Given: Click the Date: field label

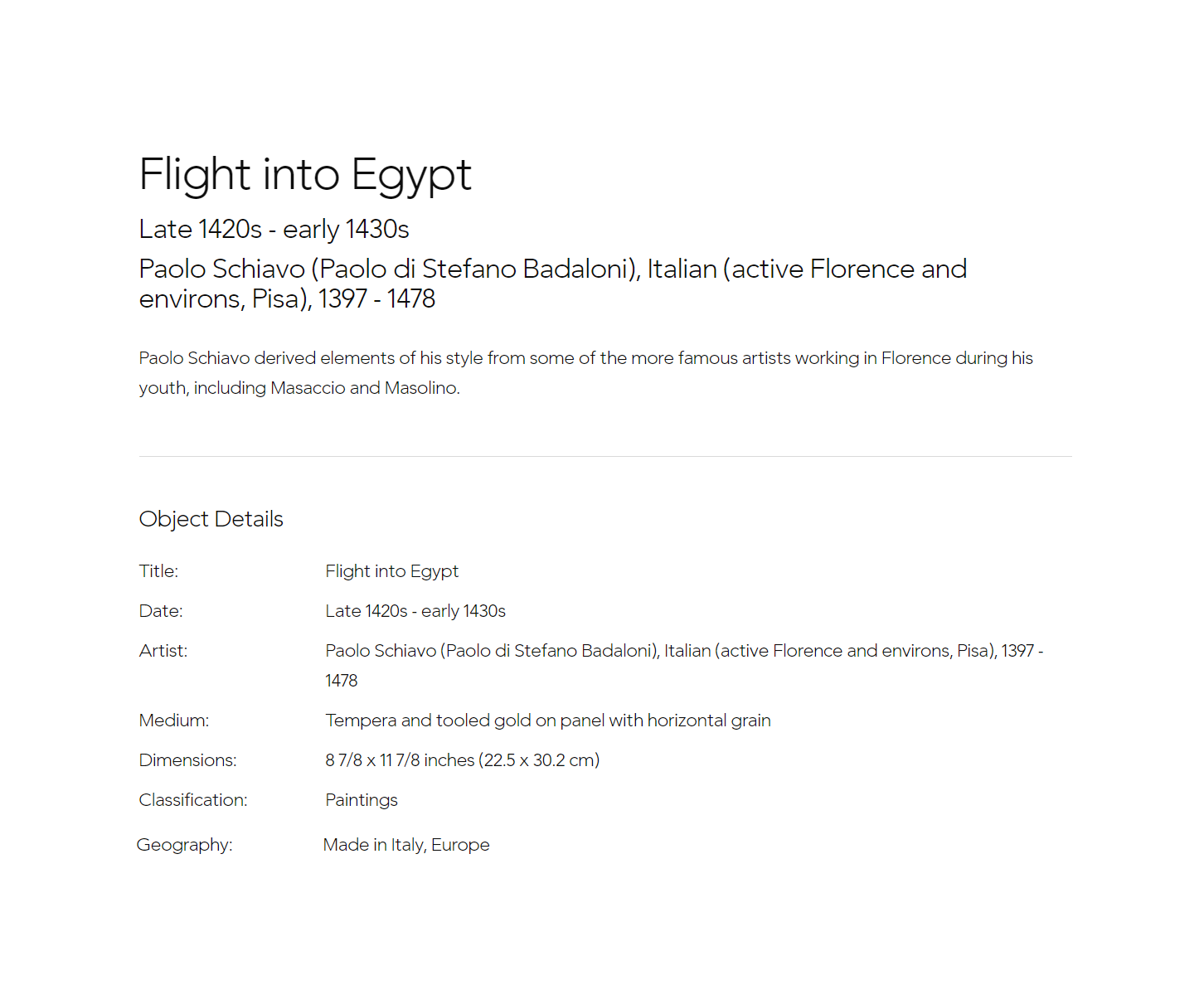Looking at the screenshot, I should [x=161, y=611].
